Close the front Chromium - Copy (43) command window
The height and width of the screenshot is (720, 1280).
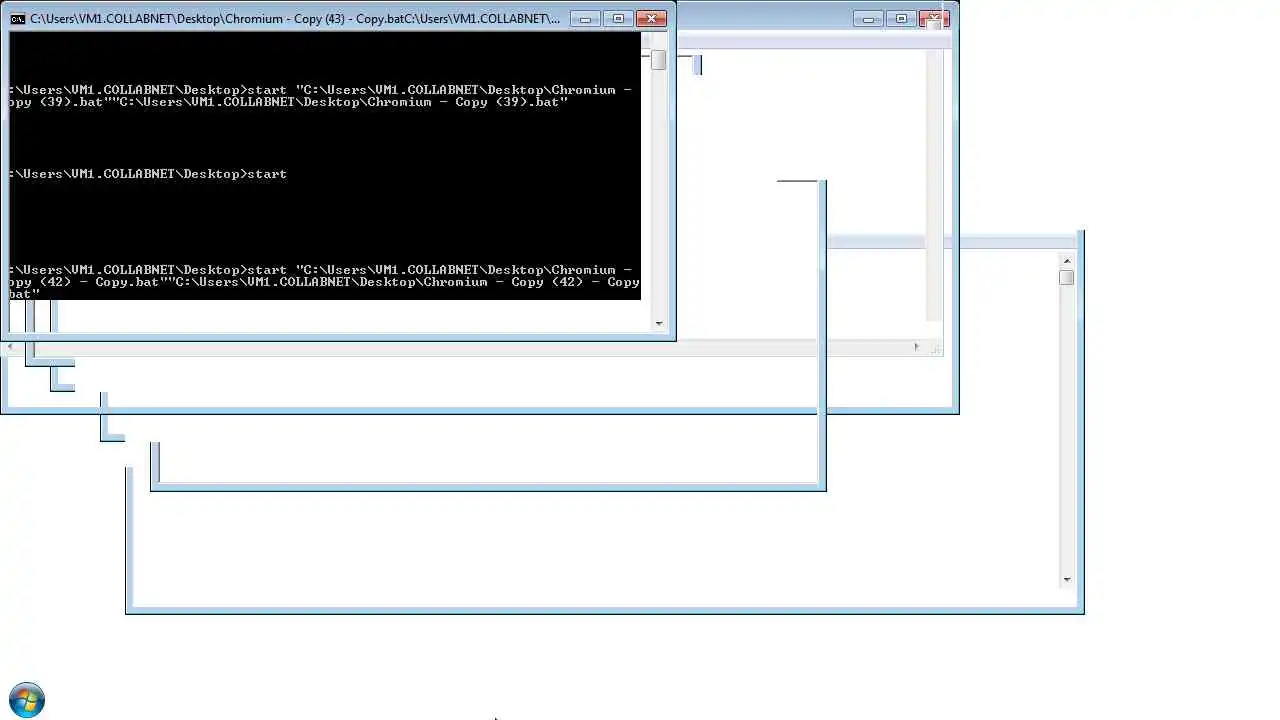(x=651, y=19)
